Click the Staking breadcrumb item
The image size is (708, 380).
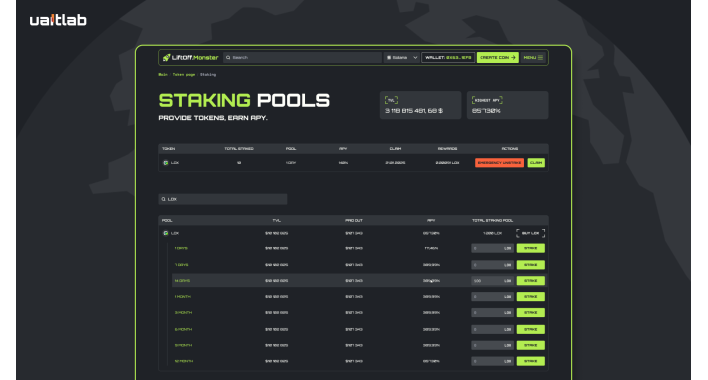click(208, 74)
